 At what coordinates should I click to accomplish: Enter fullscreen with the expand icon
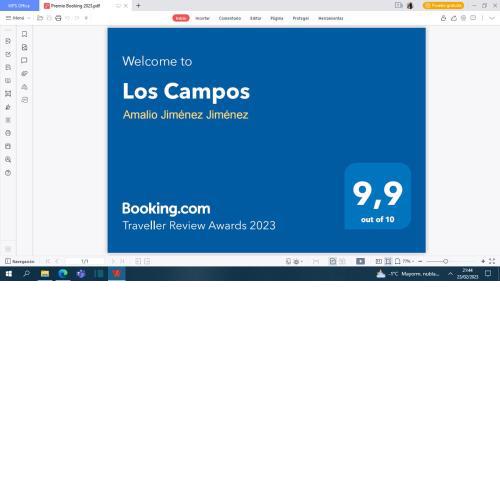click(492, 261)
